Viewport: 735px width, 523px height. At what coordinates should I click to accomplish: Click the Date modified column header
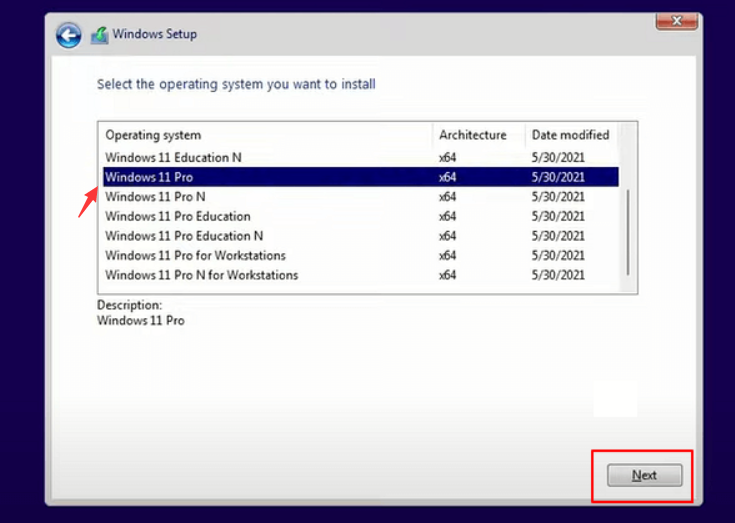tap(570, 135)
